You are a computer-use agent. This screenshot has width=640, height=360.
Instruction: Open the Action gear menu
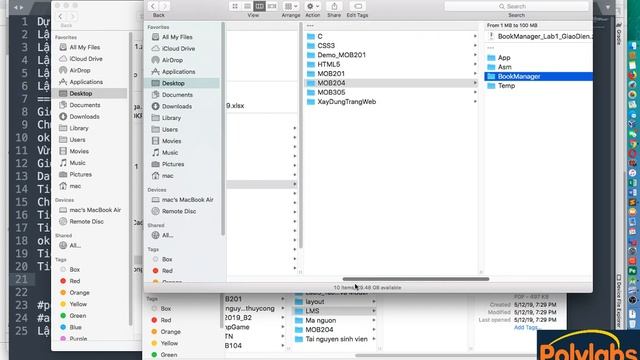[313, 6]
